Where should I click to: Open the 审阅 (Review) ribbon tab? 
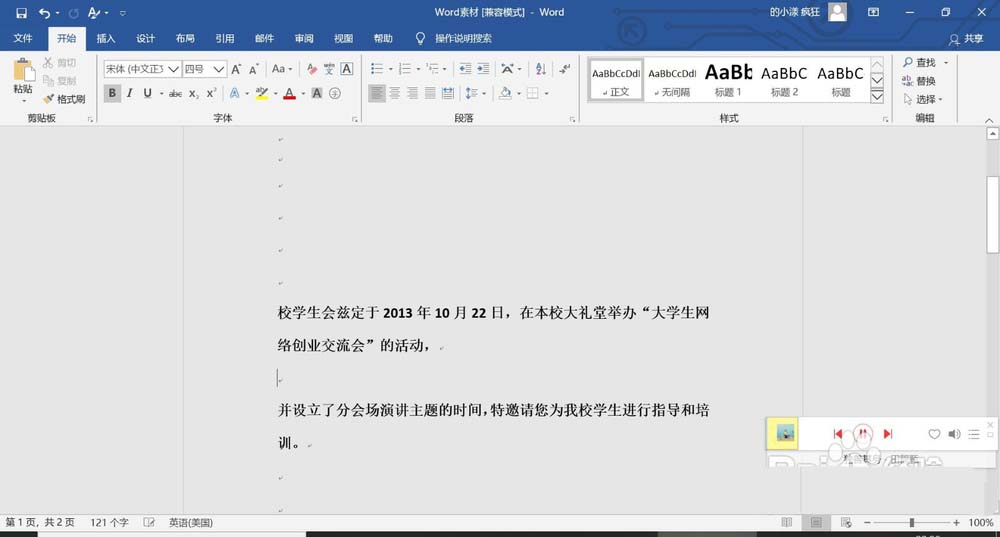click(x=304, y=39)
